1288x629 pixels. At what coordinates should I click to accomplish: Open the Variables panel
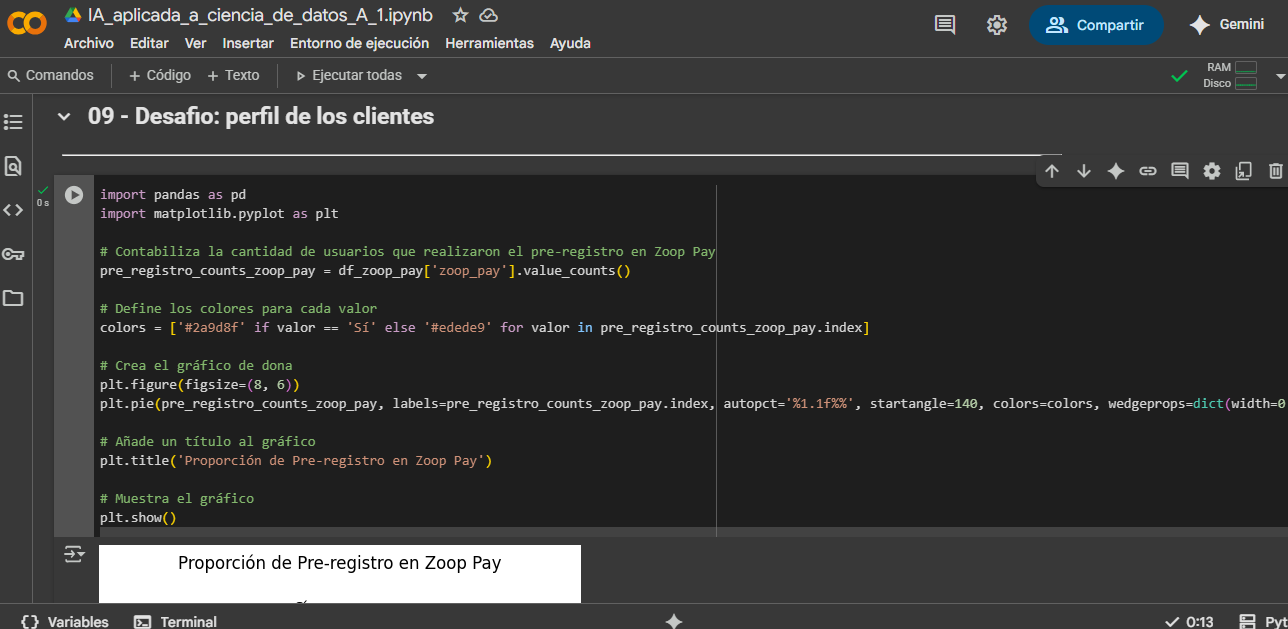(65, 621)
